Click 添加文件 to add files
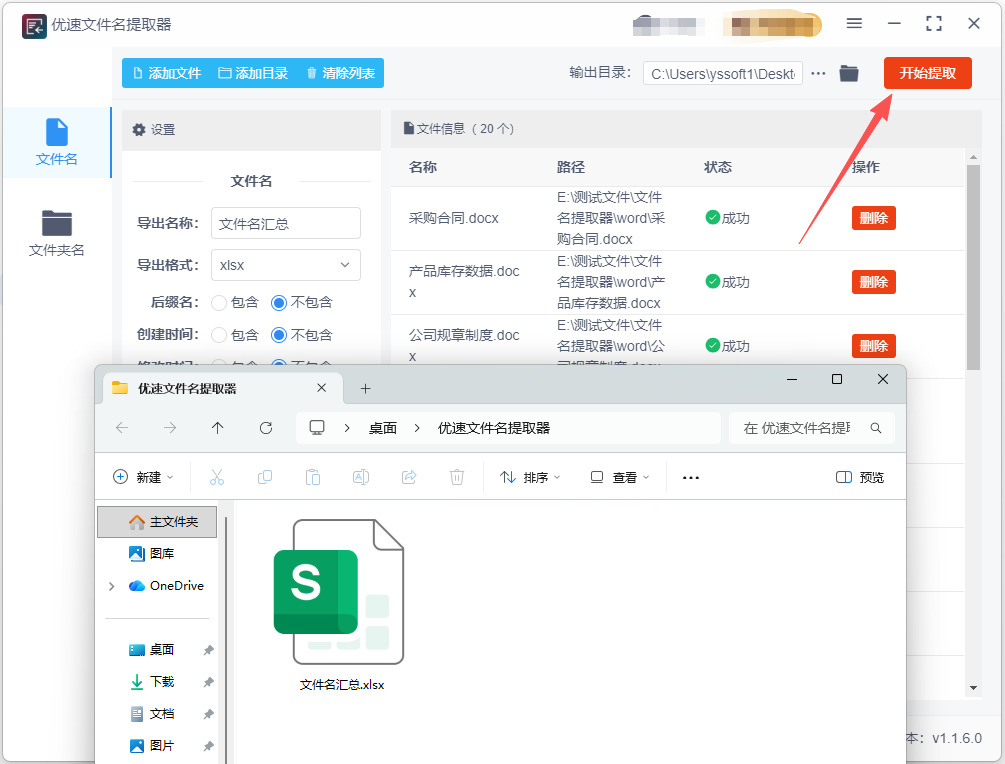 click(x=167, y=73)
